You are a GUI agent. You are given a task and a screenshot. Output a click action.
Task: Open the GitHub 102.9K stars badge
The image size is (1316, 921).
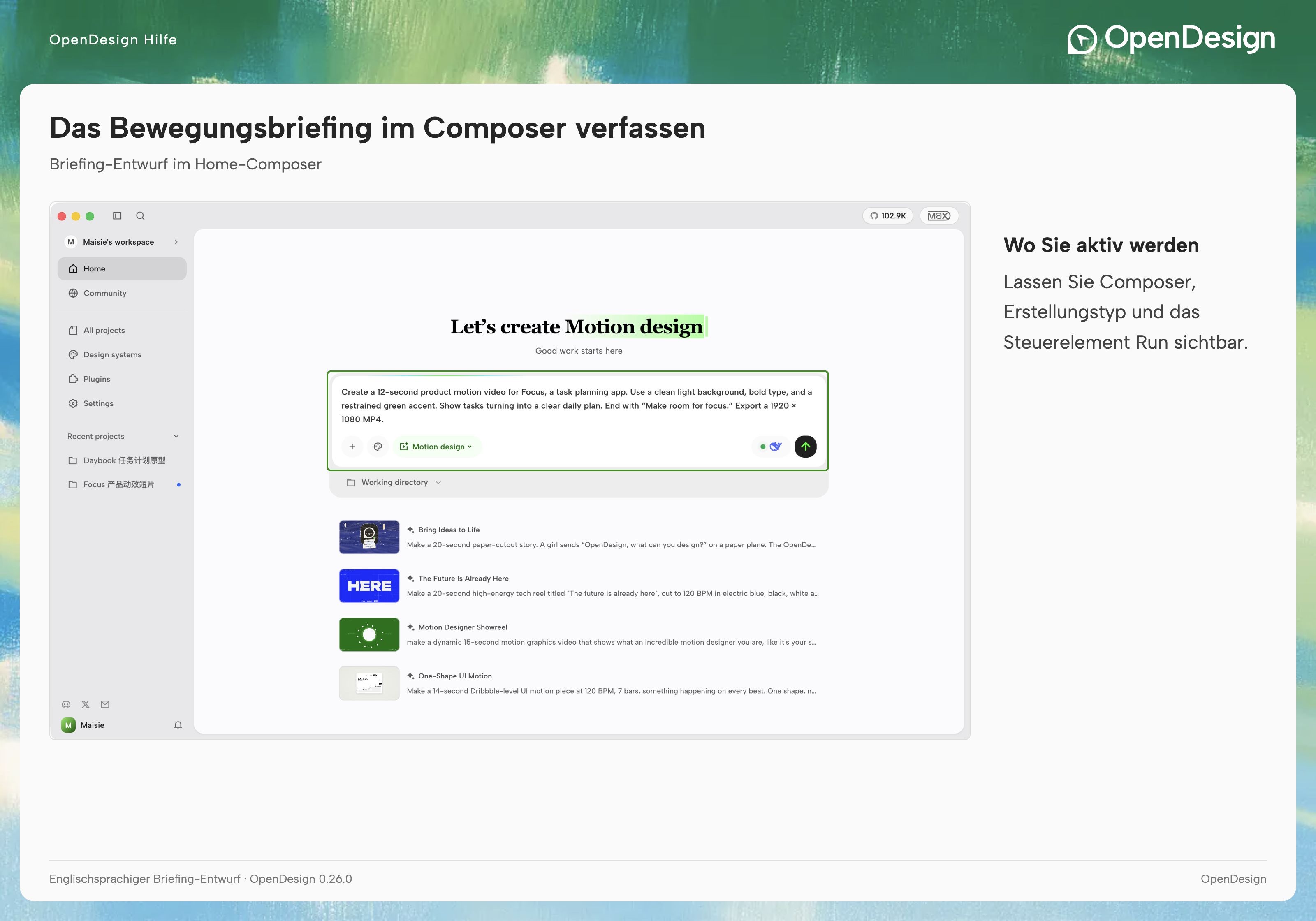[888, 215]
